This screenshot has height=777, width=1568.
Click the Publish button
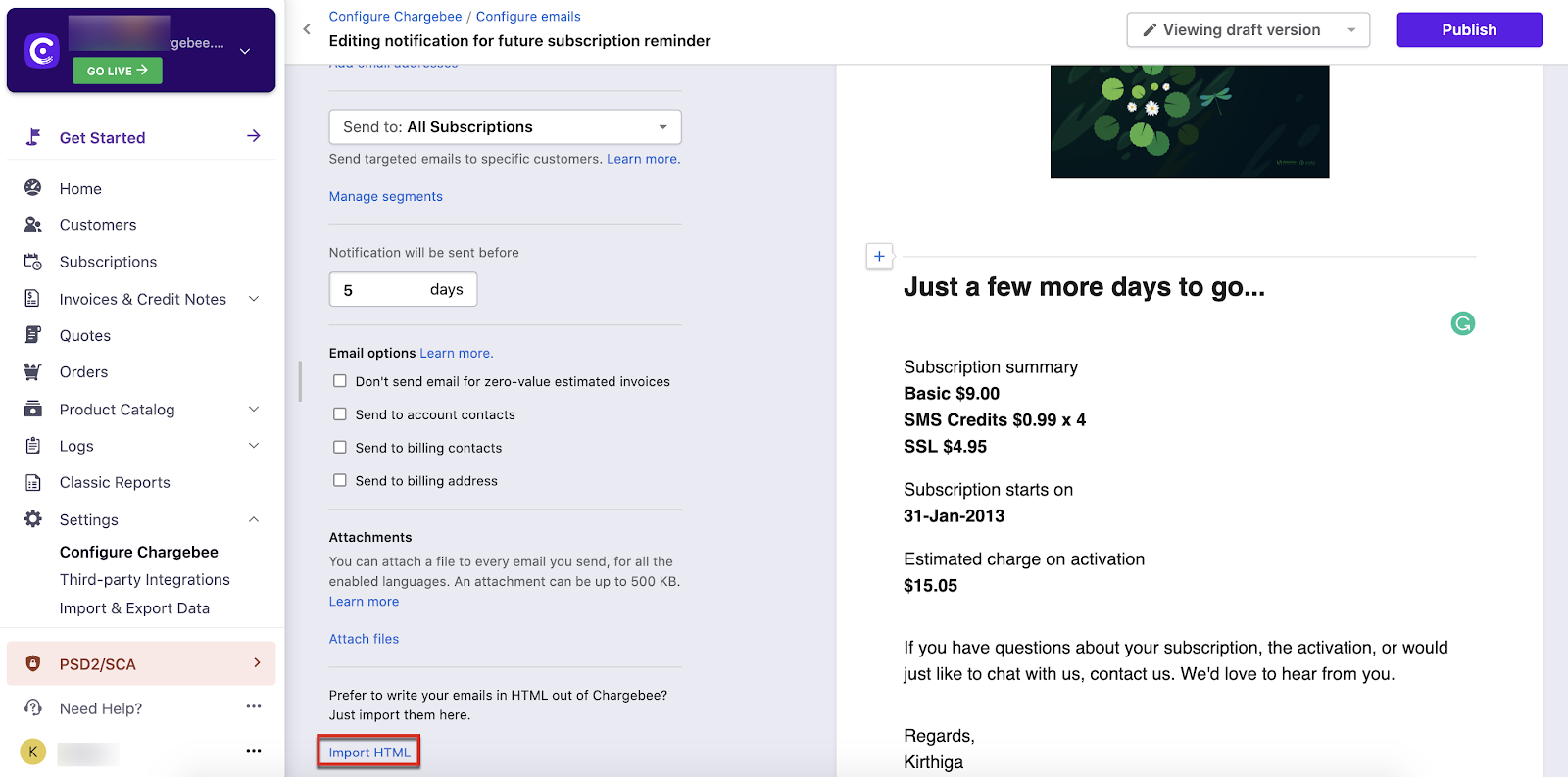(x=1468, y=30)
